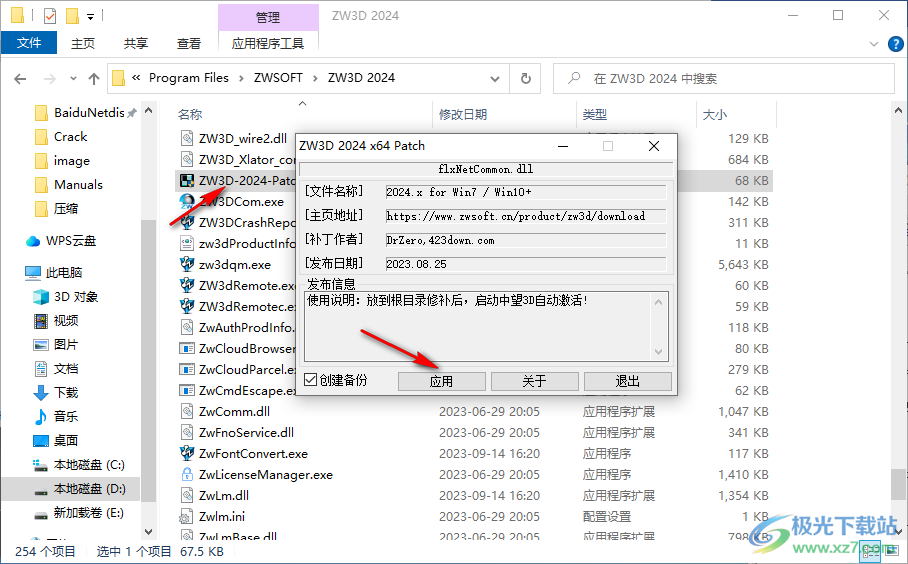
Task: Click the 关于 button in the Patch dialog
Action: [x=534, y=381]
